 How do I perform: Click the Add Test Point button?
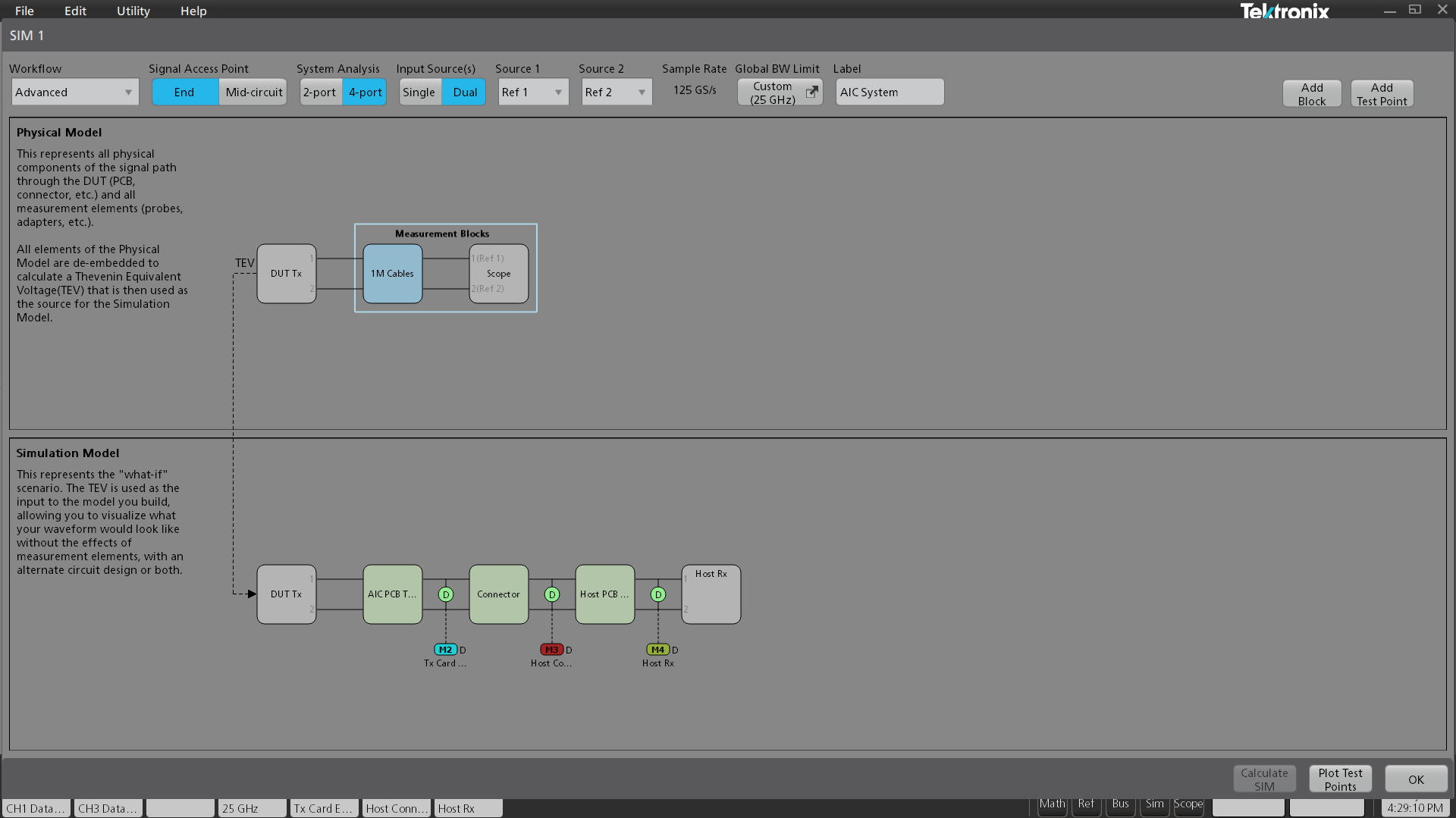point(1381,94)
